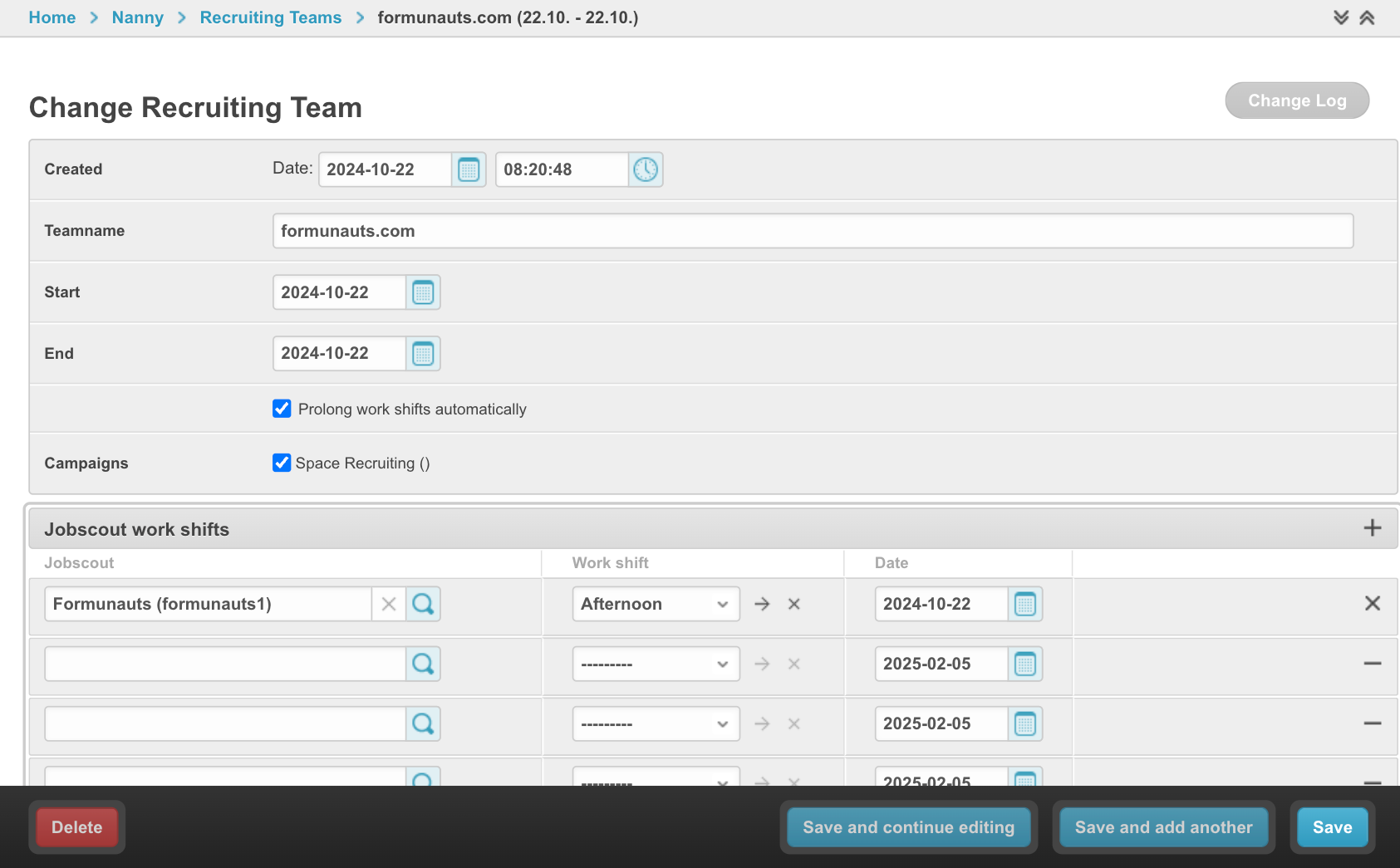Click X next to Afternoon work shift
The image size is (1400, 868).
(794, 604)
